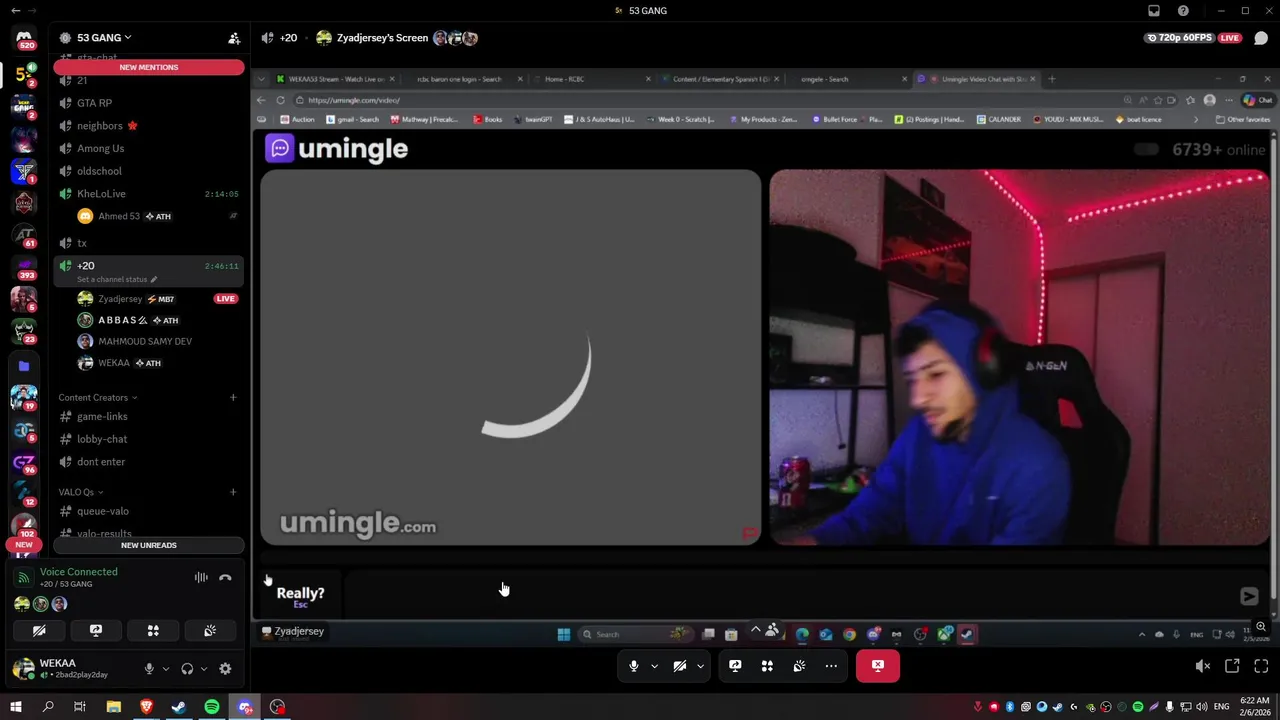Jump to NEW MENTIONS banner
The width and height of the screenshot is (1280, 720).
149,67
